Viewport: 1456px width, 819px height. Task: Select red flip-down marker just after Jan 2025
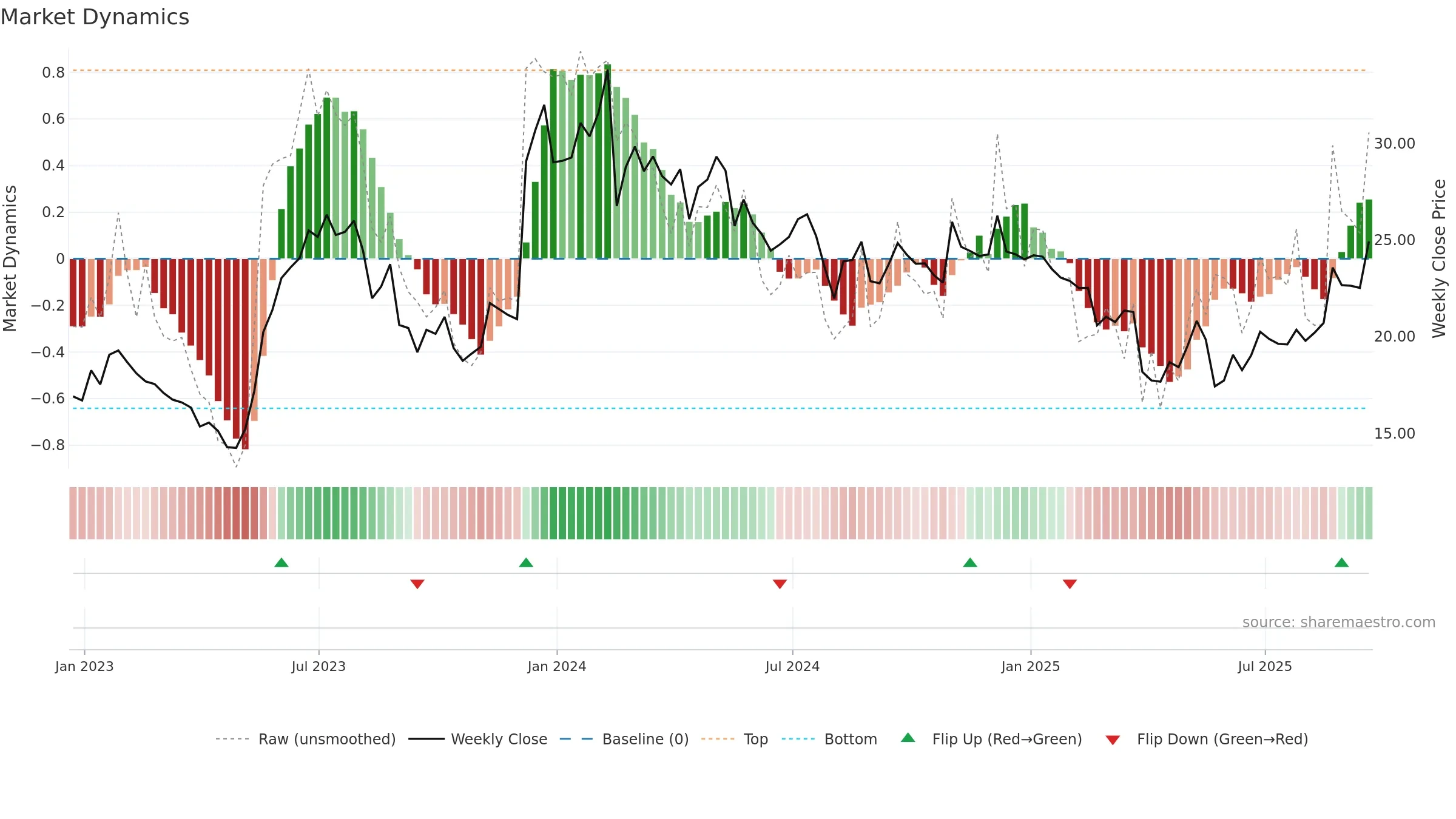point(1070,584)
